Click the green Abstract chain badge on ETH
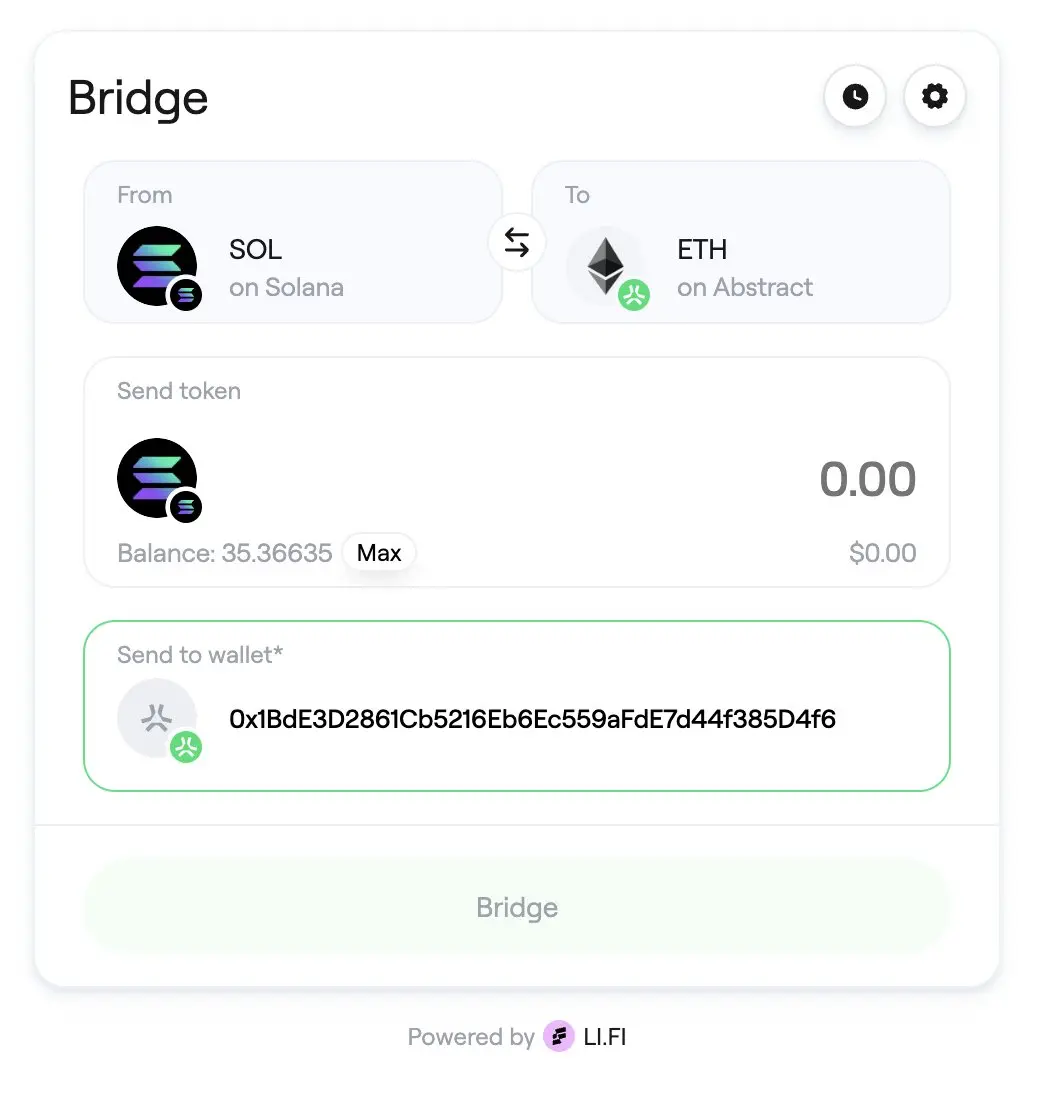Image resolution: width=1058 pixels, height=1112 pixels. pos(634,294)
